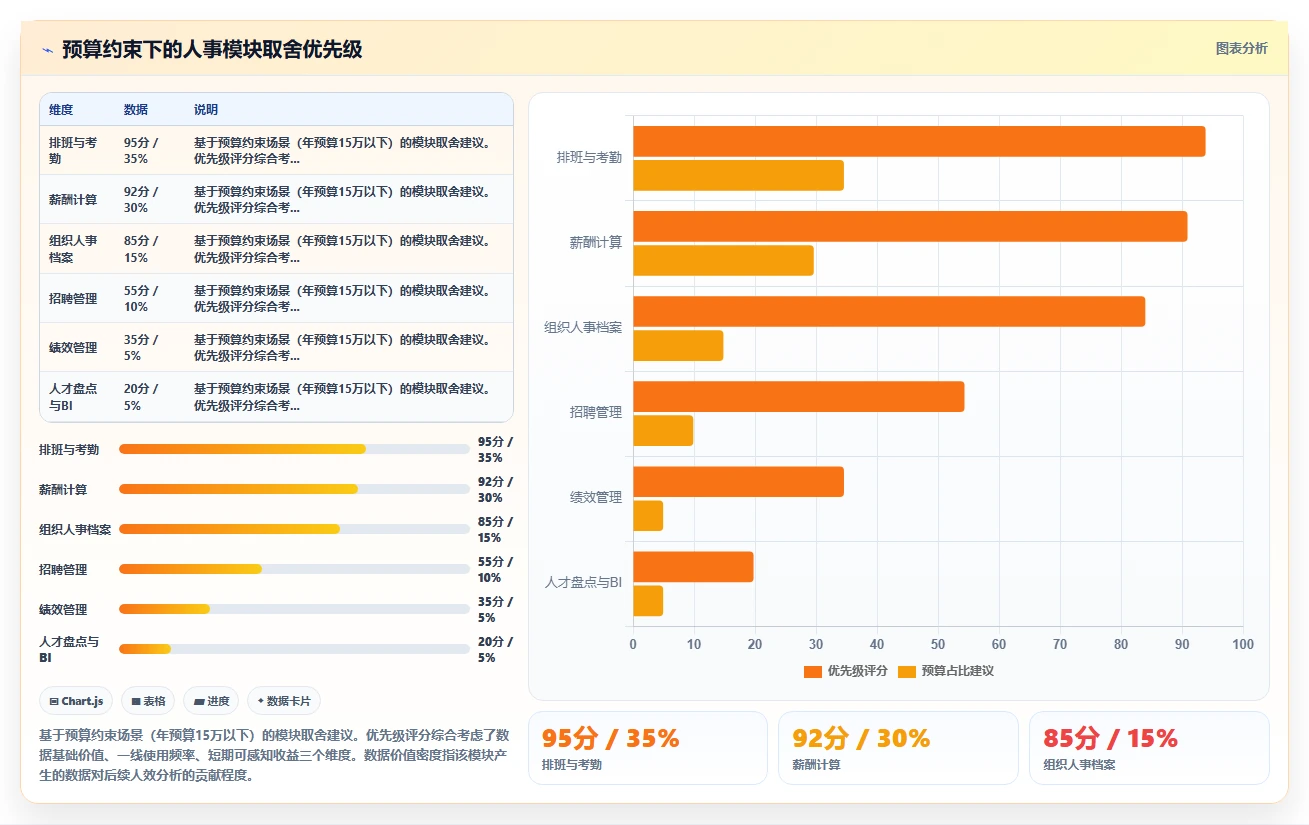Click the 95分 / 35% table cell

coord(150,150)
